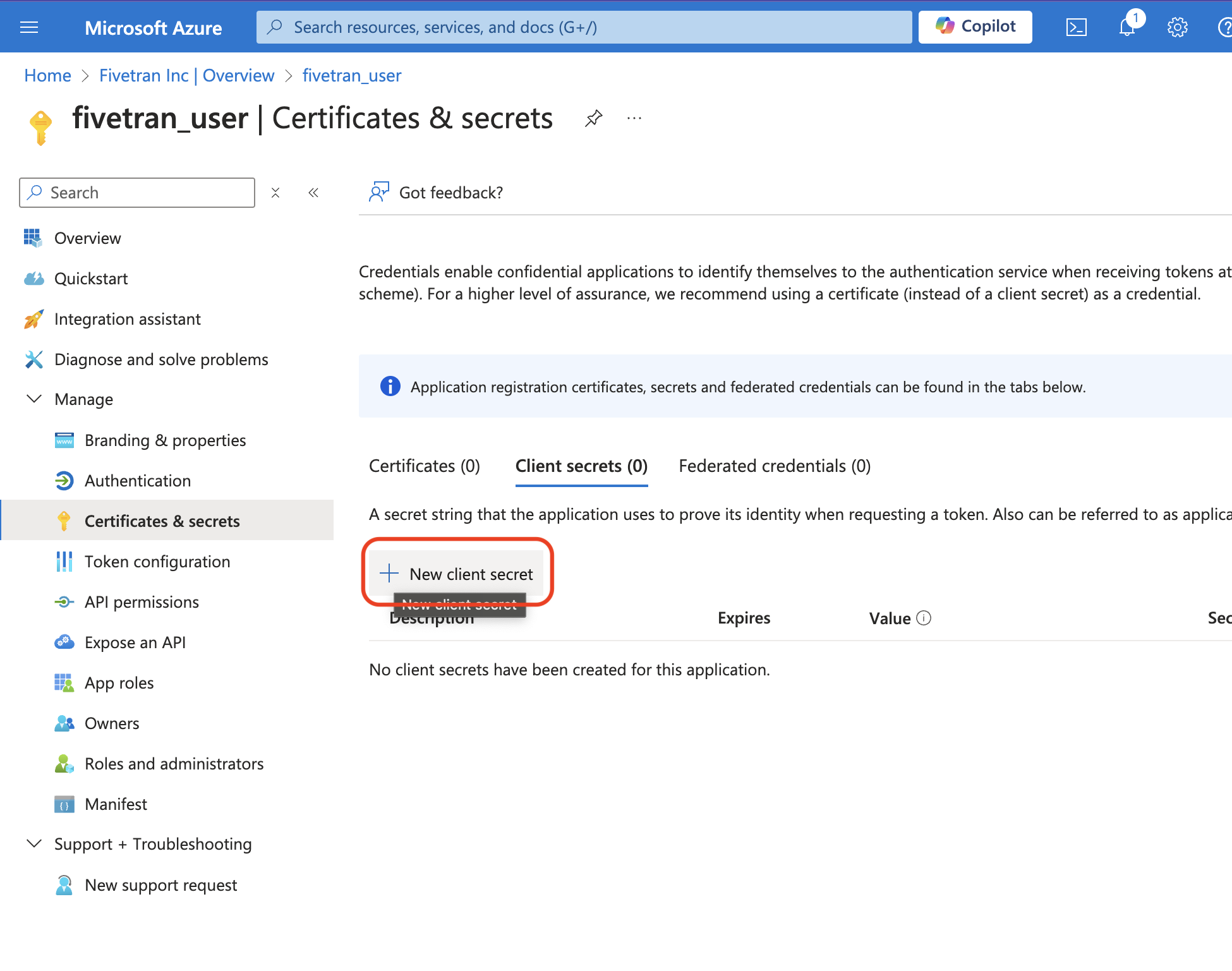This screenshot has width=1232, height=971.
Task: Click the Roles and administrators icon
Action: [64, 764]
